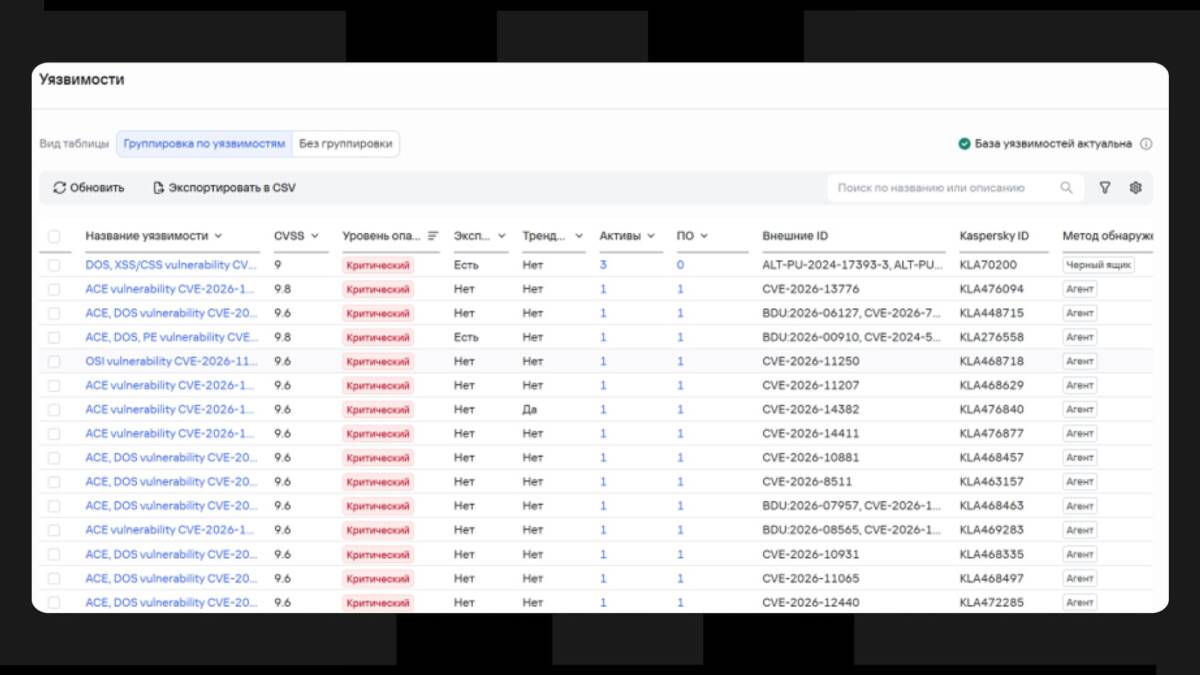
Task: Check the row with KLA70200
Action: (54, 265)
